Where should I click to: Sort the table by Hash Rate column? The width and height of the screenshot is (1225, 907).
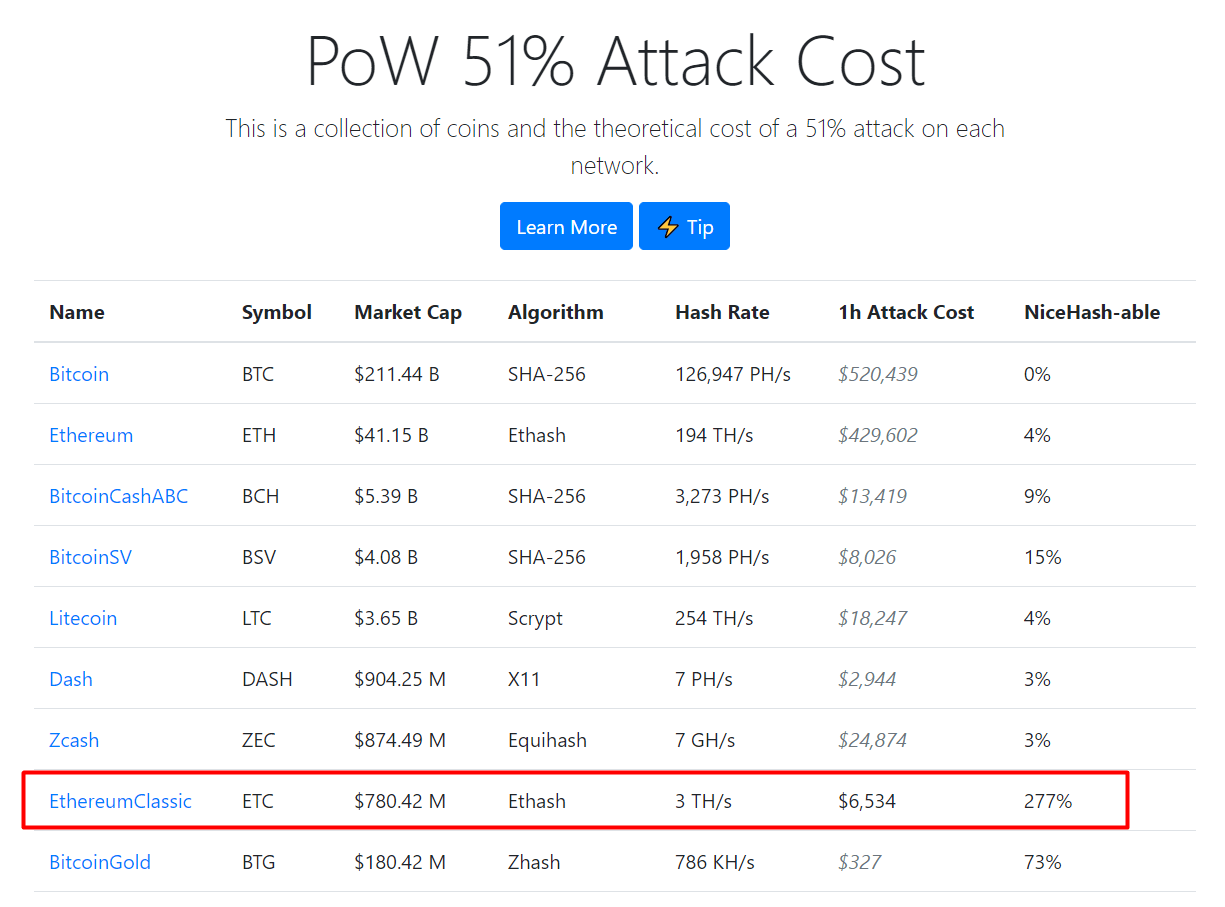[x=722, y=312]
